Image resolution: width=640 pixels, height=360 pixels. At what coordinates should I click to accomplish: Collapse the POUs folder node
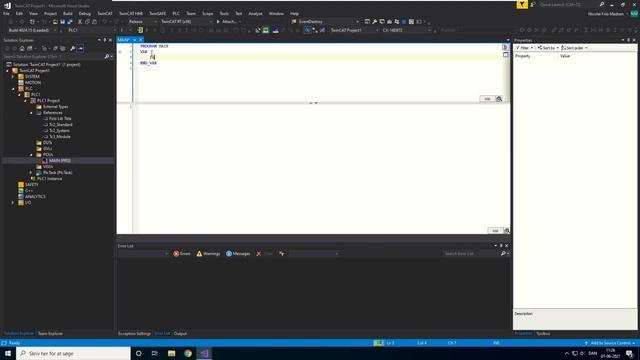pos(31,155)
